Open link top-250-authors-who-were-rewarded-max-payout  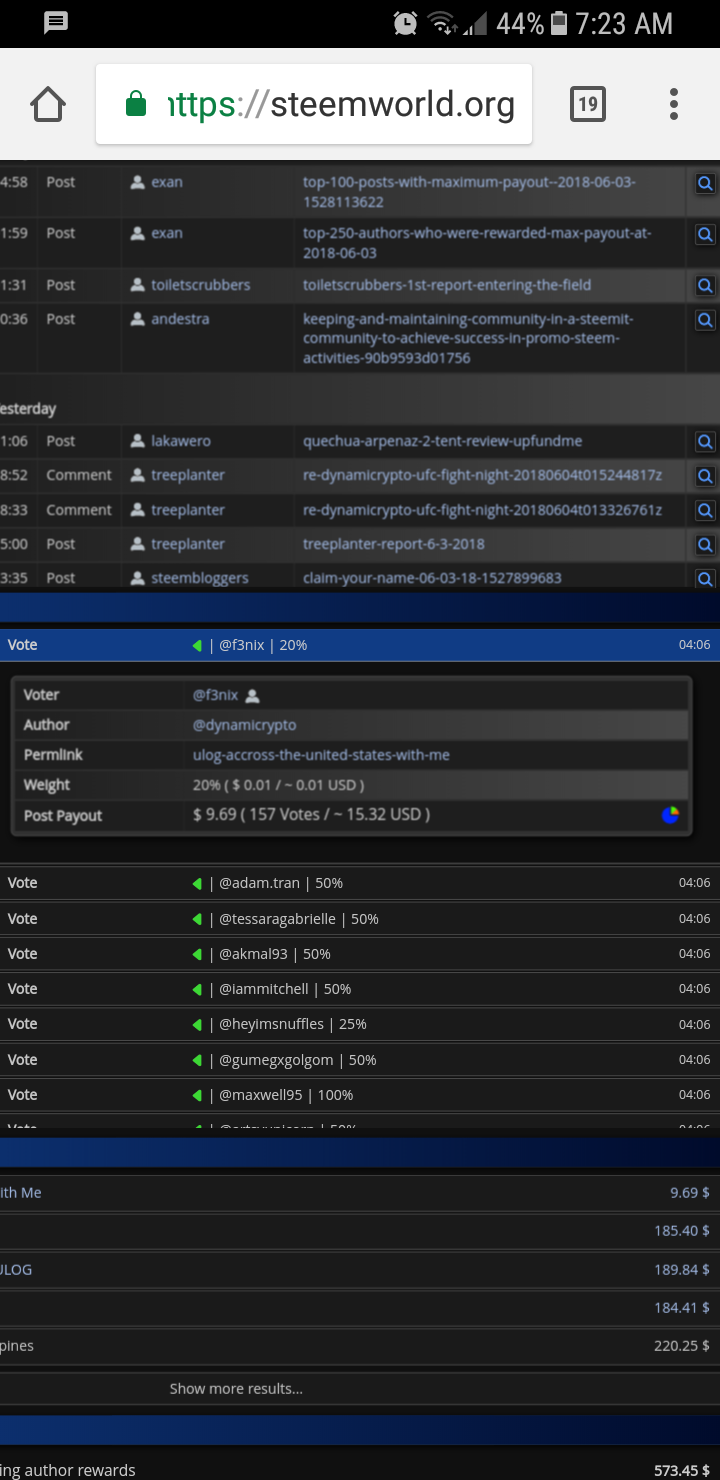(x=477, y=243)
